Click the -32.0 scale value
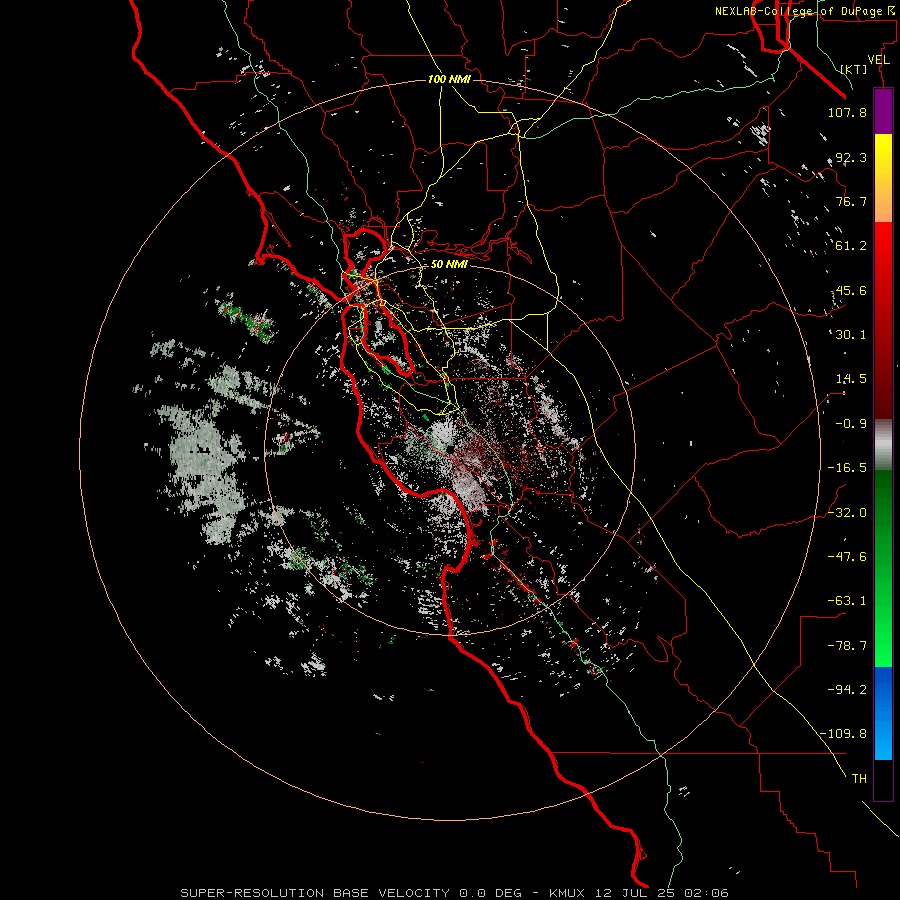The image size is (900, 900). (x=847, y=513)
